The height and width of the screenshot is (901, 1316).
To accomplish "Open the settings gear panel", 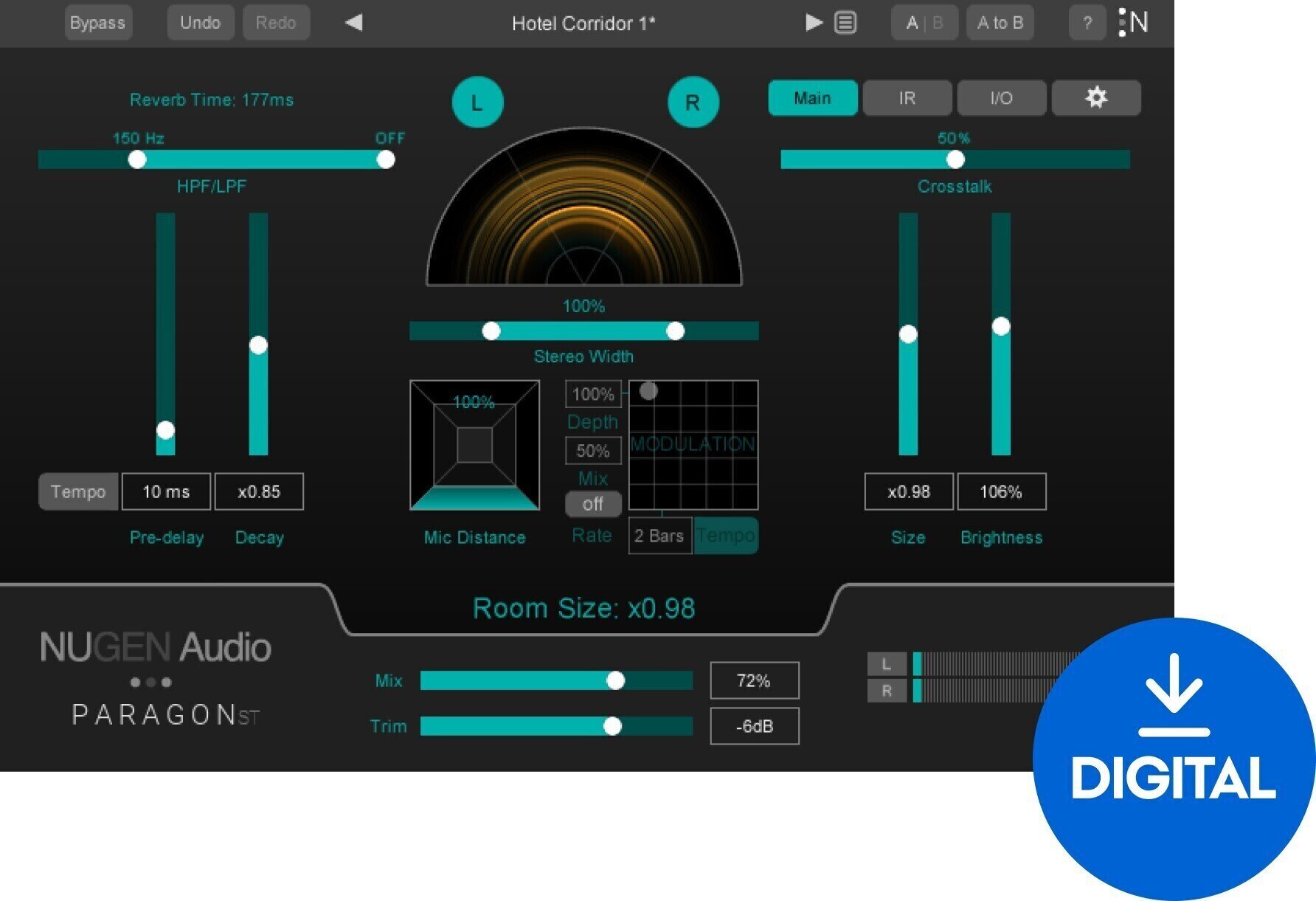I will point(1097,97).
